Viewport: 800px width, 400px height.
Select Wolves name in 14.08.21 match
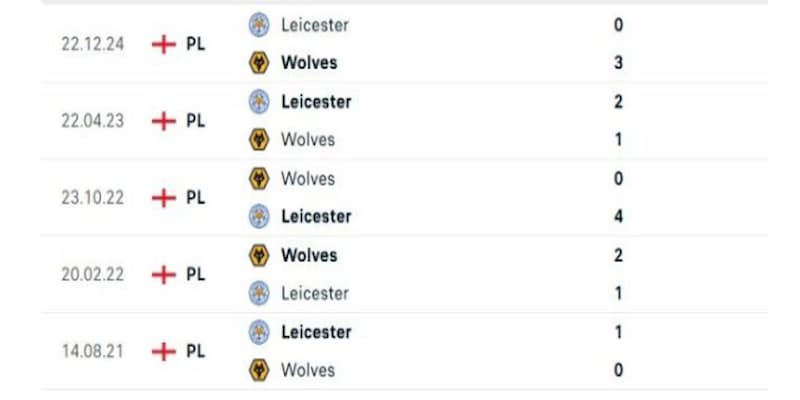(x=308, y=370)
